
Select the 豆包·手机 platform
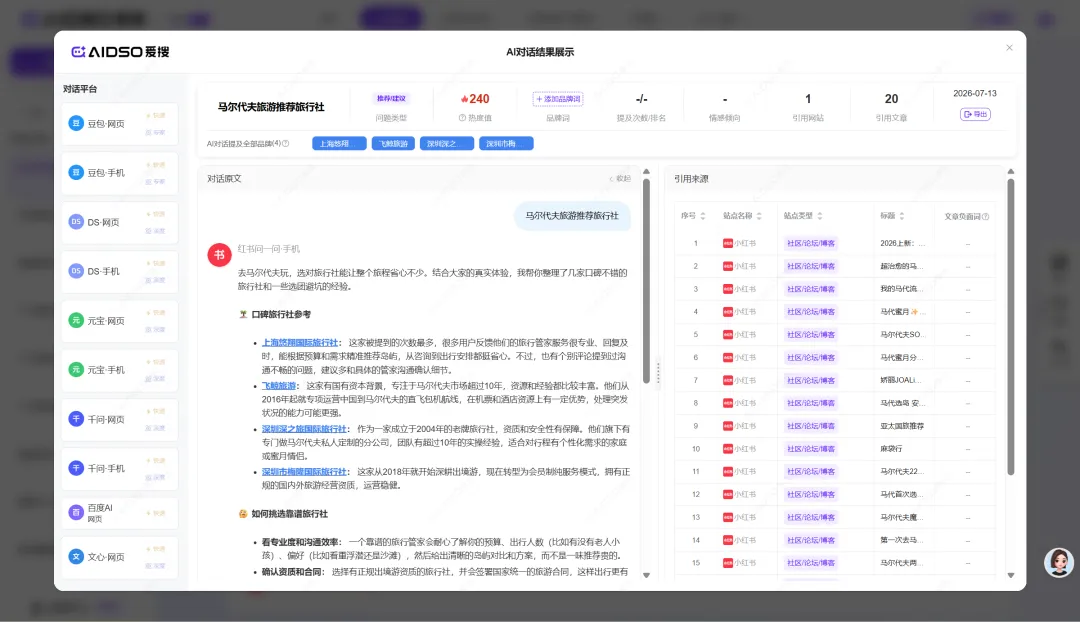click(x=119, y=173)
